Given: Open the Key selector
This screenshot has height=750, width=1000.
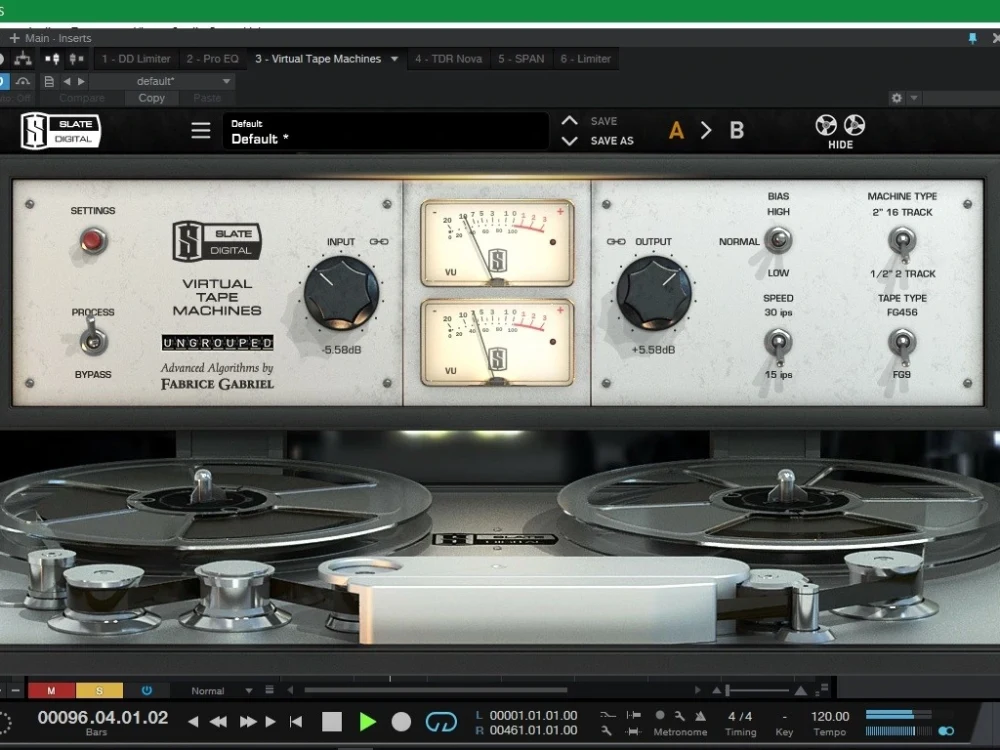Looking at the screenshot, I should coord(784,723).
